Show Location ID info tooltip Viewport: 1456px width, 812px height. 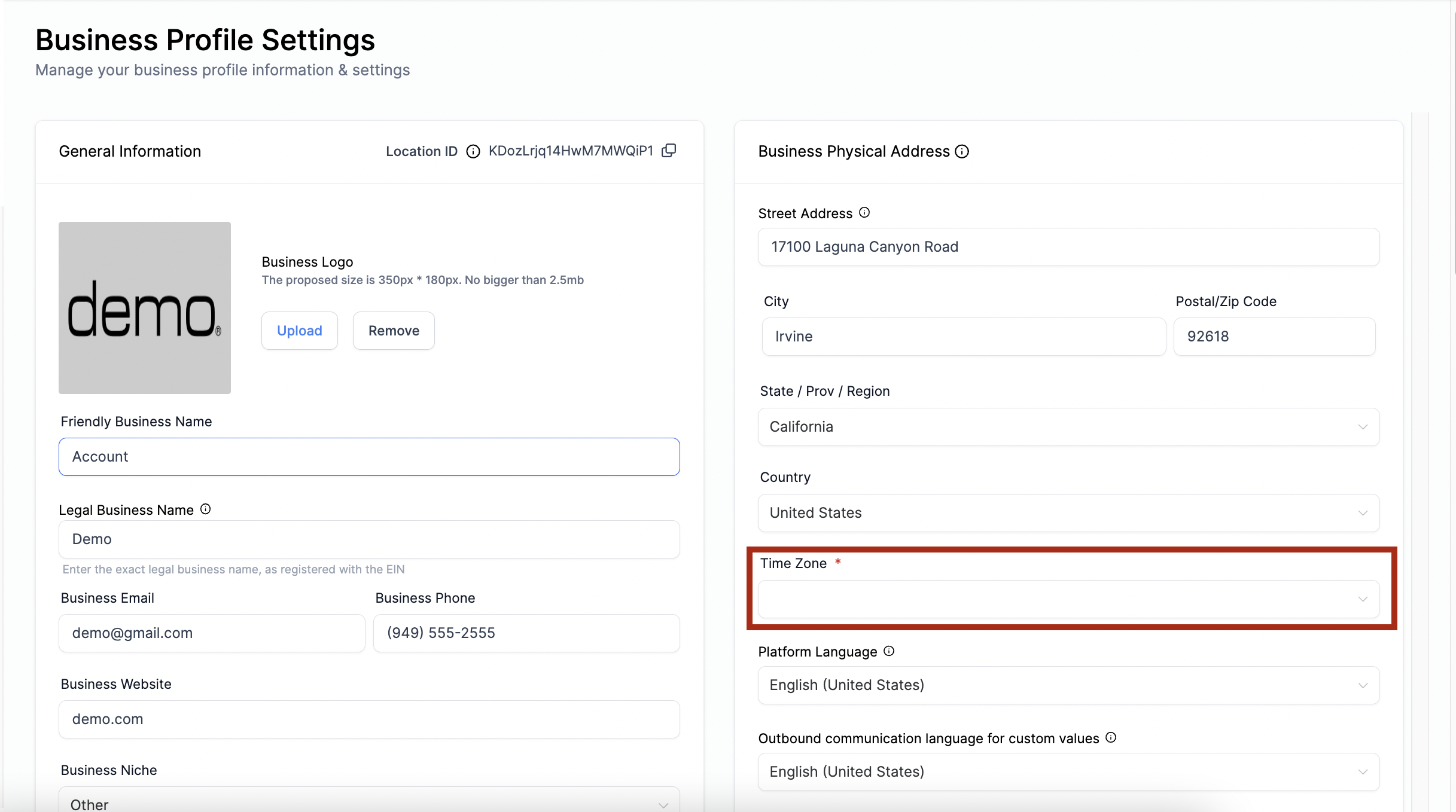(x=473, y=151)
